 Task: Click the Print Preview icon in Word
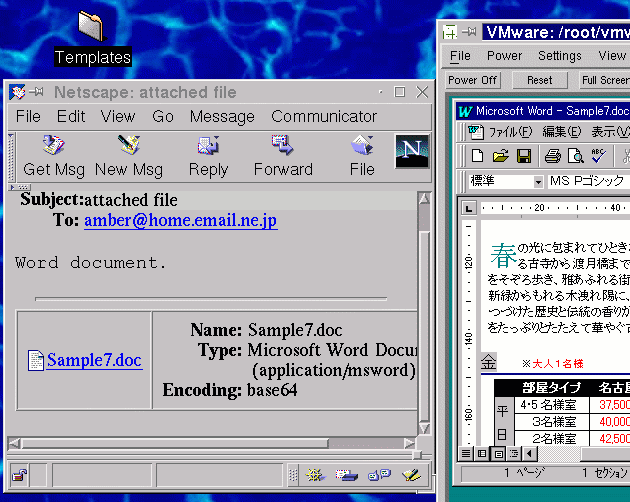576,156
